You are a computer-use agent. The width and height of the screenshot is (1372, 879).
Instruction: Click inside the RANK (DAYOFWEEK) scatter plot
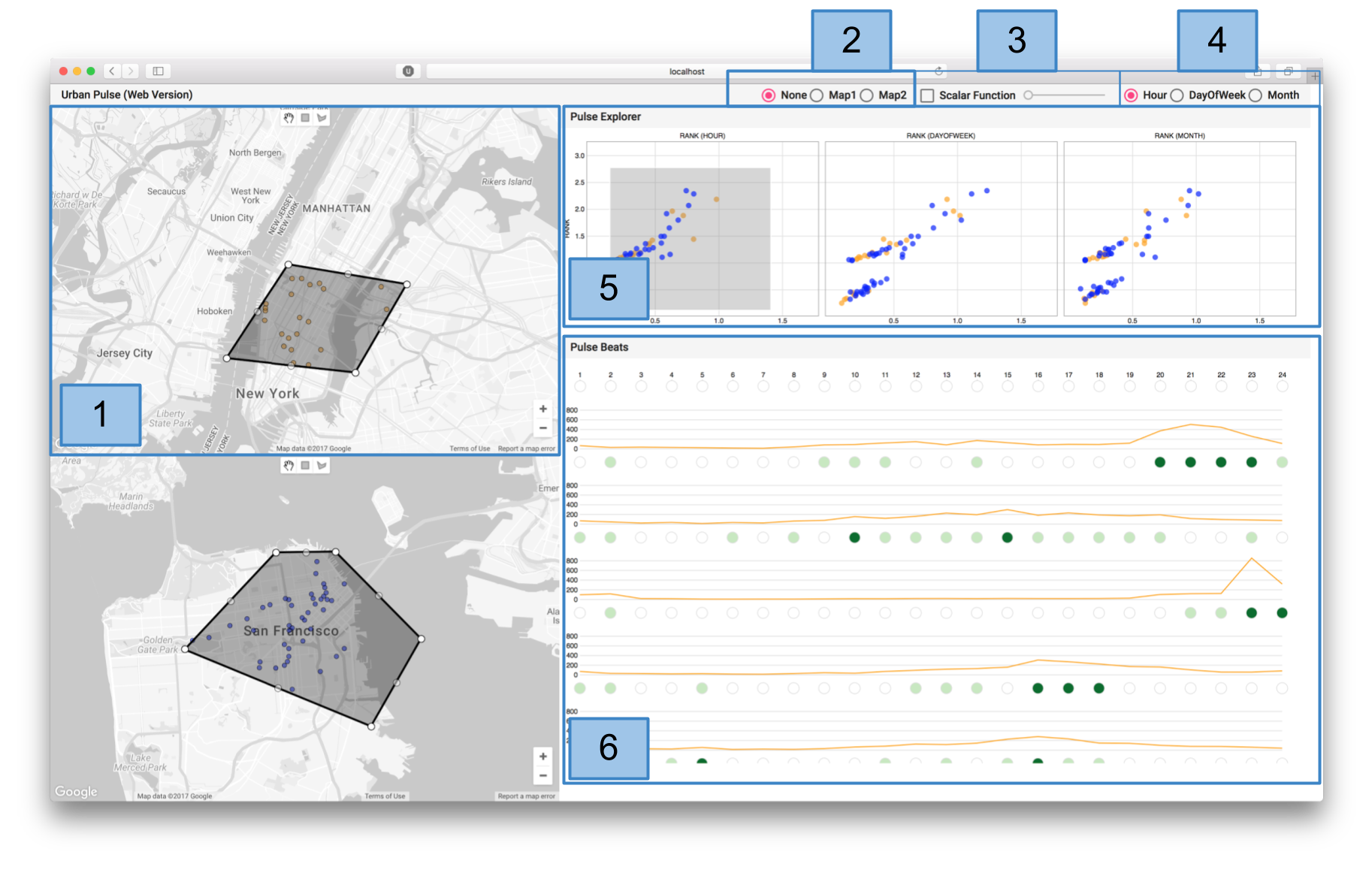[x=941, y=228]
